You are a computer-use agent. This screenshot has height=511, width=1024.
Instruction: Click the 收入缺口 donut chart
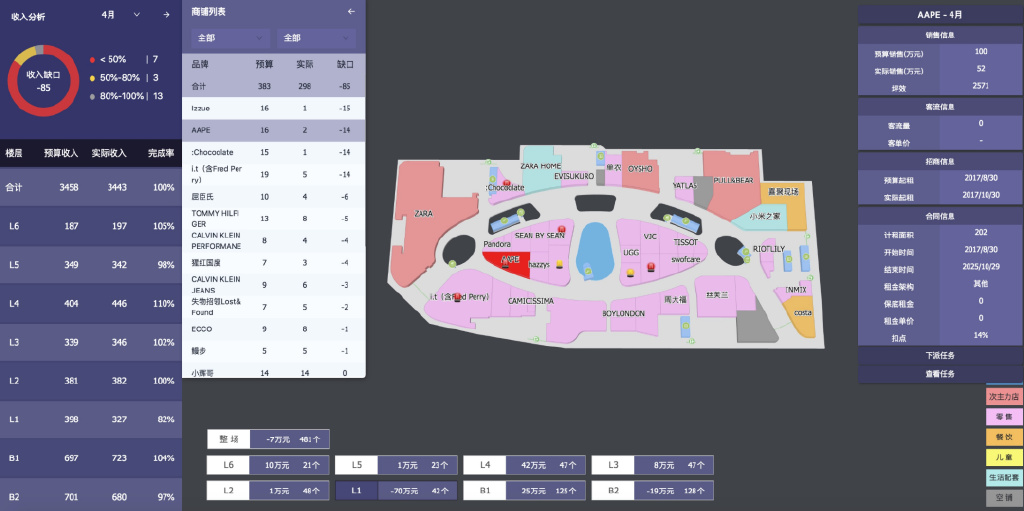[44, 81]
